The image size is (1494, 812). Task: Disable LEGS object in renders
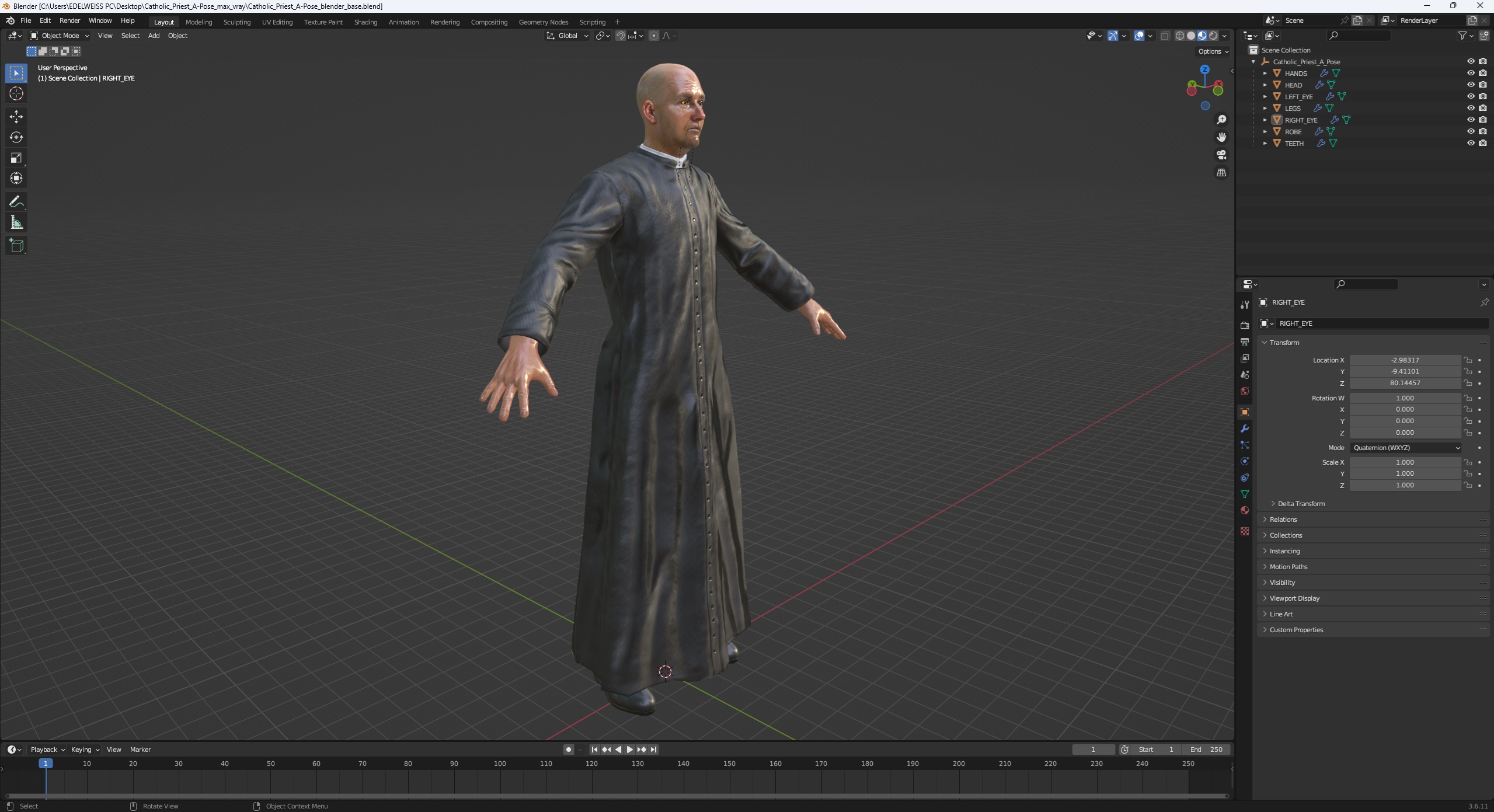click(1483, 108)
